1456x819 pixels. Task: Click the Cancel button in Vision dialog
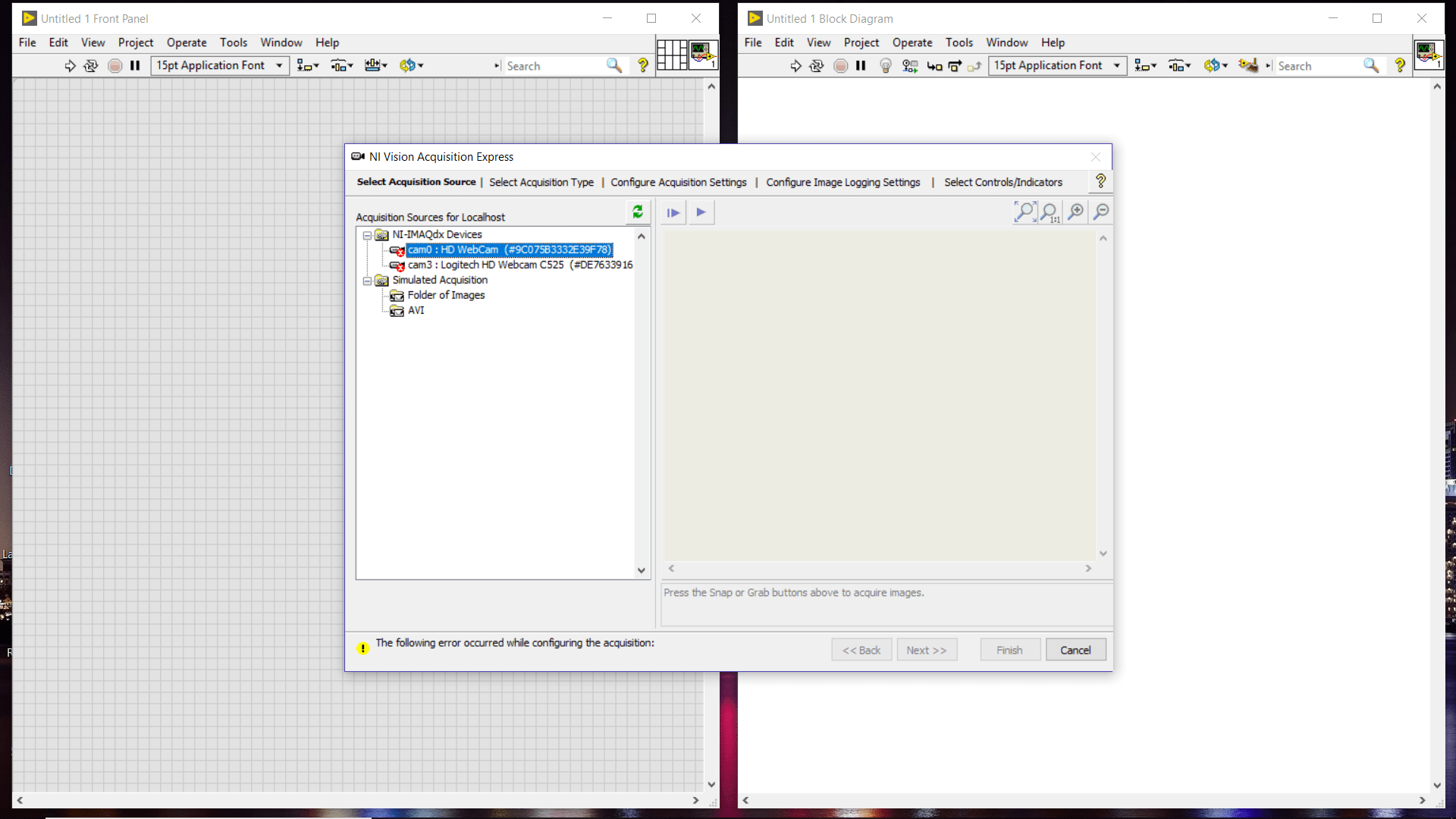point(1075,650)
